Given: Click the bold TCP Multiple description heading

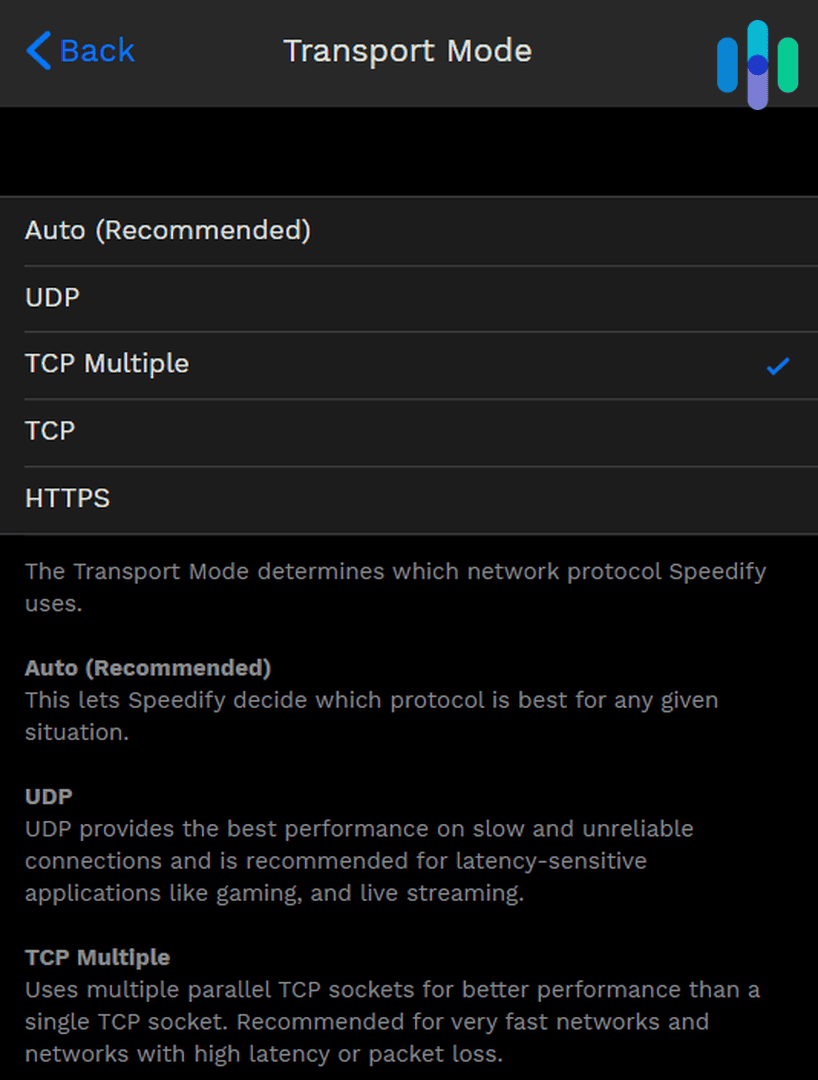Looking at the screenshot, I should pyautogui.click(x=96, y=957).
